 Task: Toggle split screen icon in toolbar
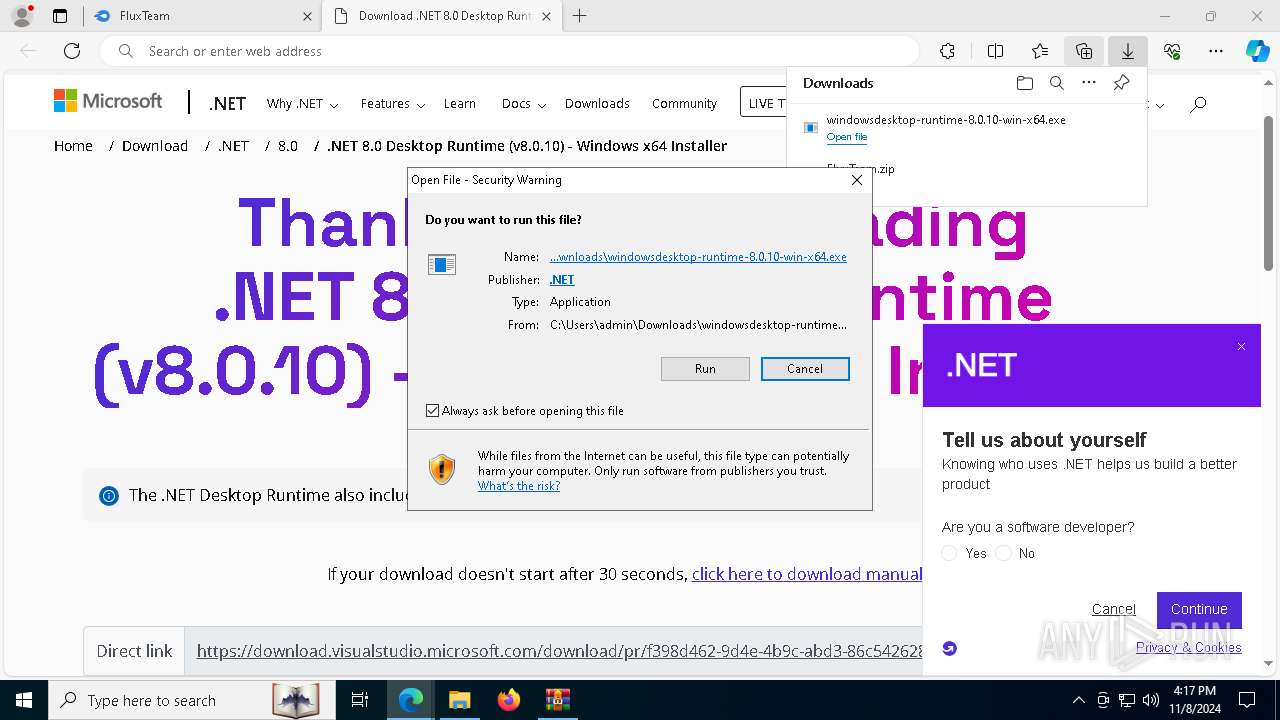pos(995,51)
